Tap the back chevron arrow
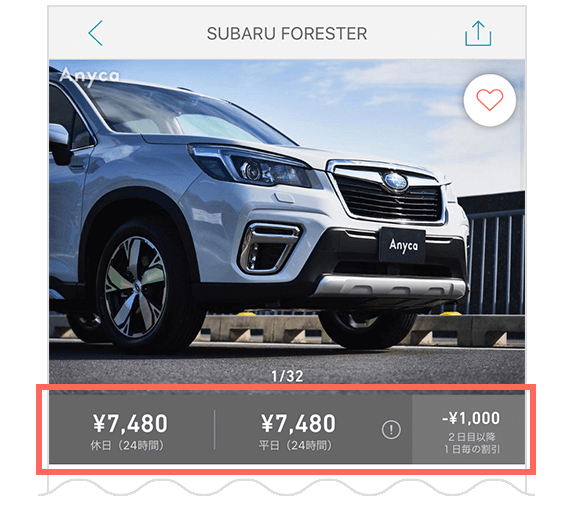The height and width of the screenshot is (508, 580). pos(95,33)
